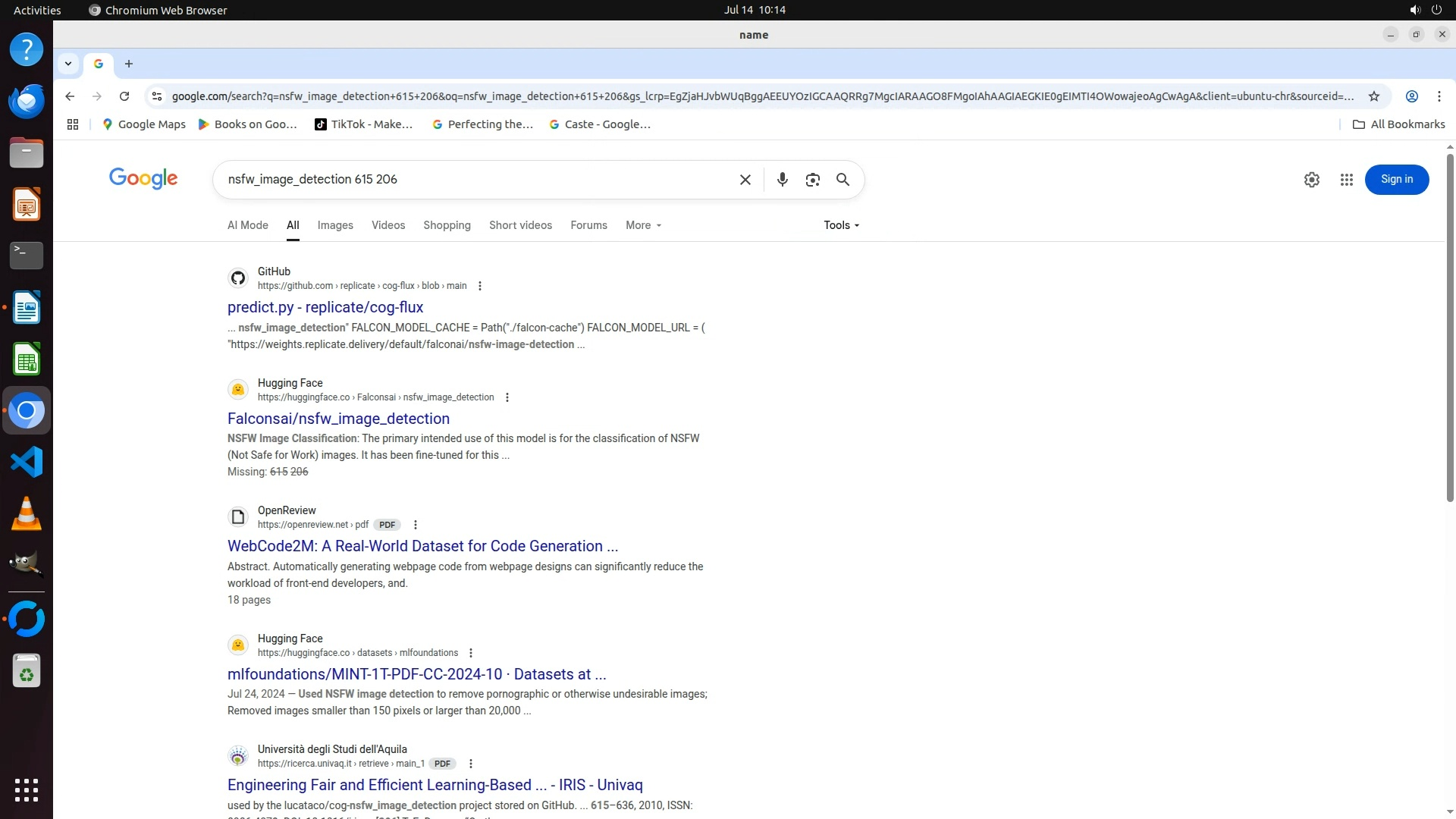Launch Visual Studio Code from dock

point(27,462)
